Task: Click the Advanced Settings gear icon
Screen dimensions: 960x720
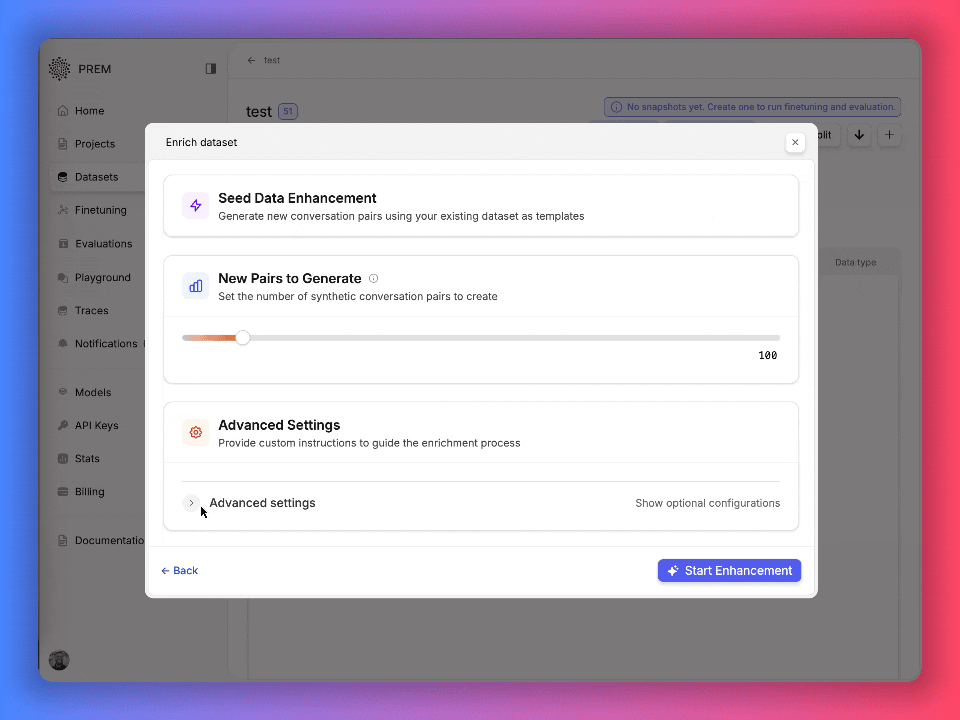Action: pyautogui.click(x=195, y=432)
